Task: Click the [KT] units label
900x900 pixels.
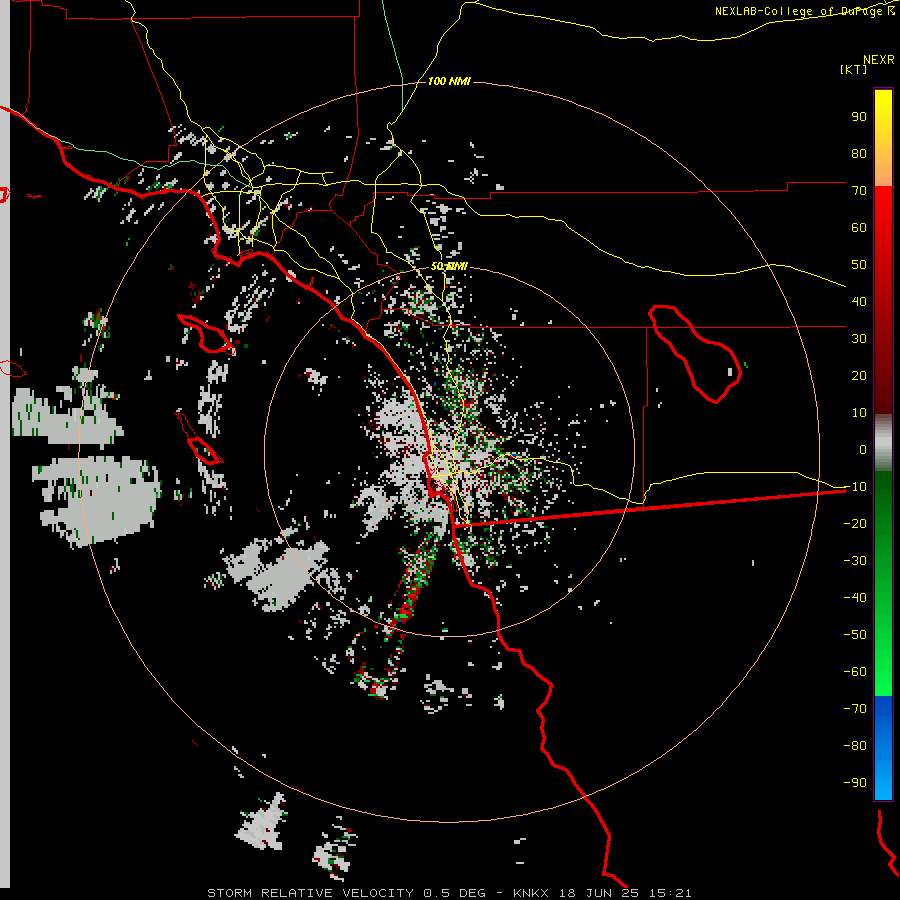Action: (853, 69)
